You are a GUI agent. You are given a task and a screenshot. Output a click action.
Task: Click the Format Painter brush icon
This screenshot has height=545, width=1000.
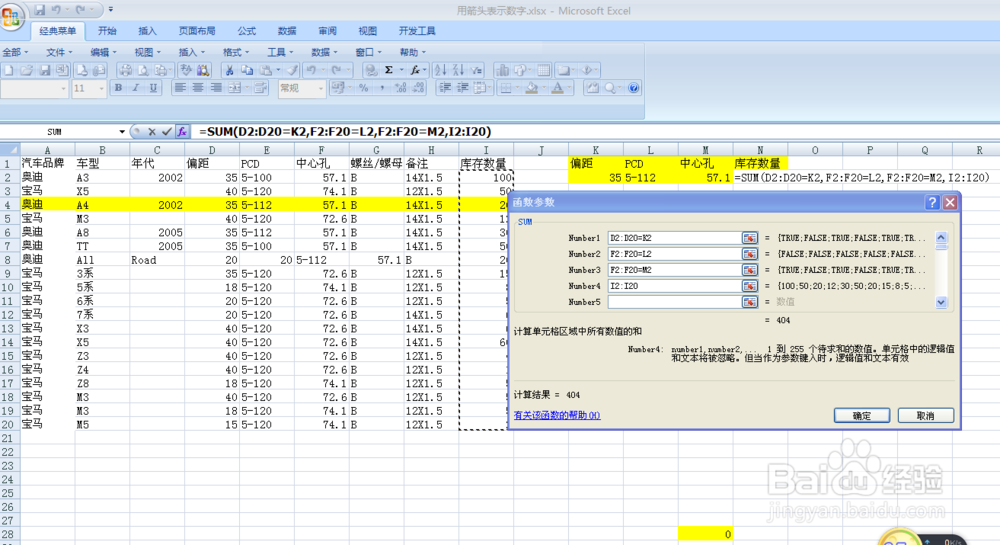tap(292, 70)
